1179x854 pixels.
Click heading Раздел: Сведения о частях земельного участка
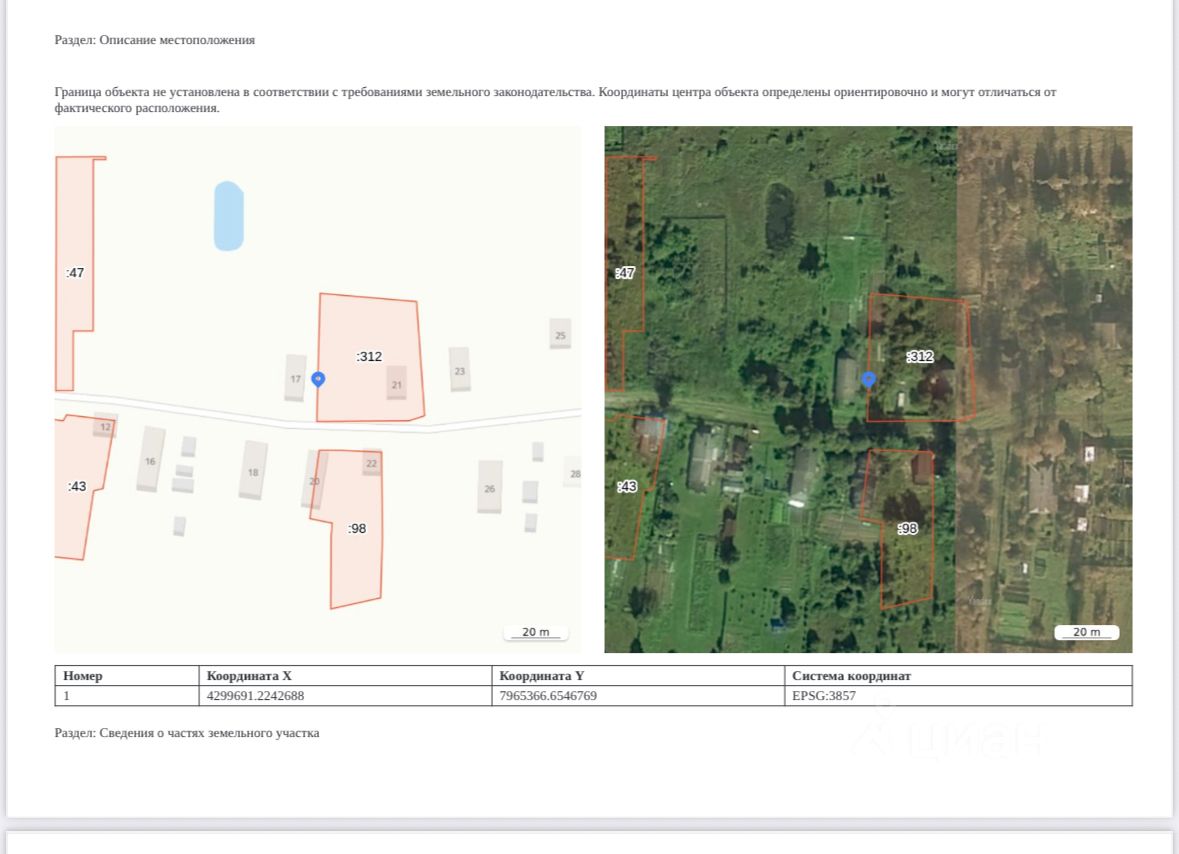pyautogui.click(x=186, y=733)
